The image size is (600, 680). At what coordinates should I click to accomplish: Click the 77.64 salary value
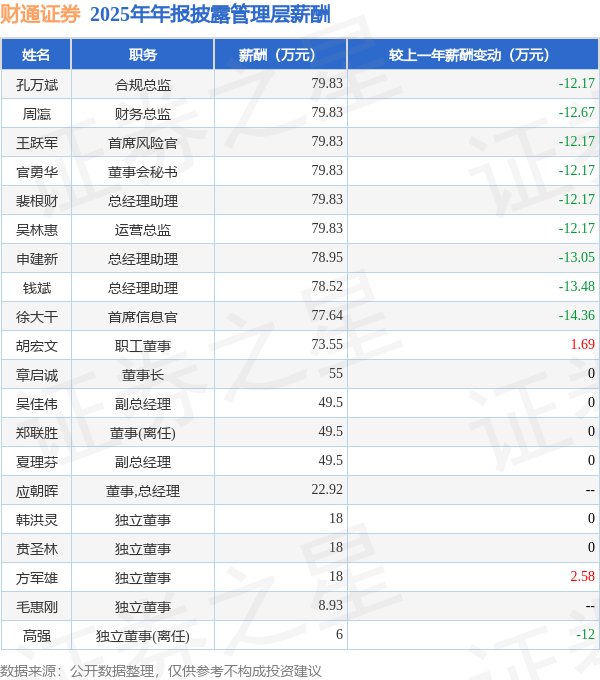click(x=327, y=315)
